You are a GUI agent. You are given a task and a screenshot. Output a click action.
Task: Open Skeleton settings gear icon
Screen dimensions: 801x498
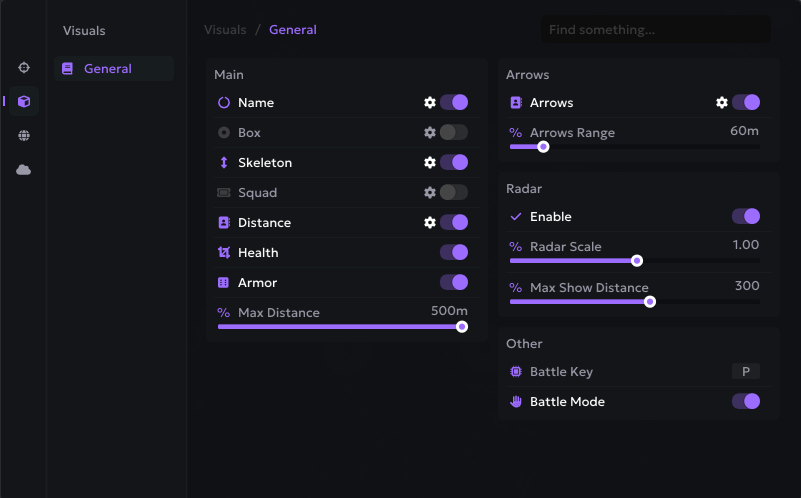pos(430,162)
